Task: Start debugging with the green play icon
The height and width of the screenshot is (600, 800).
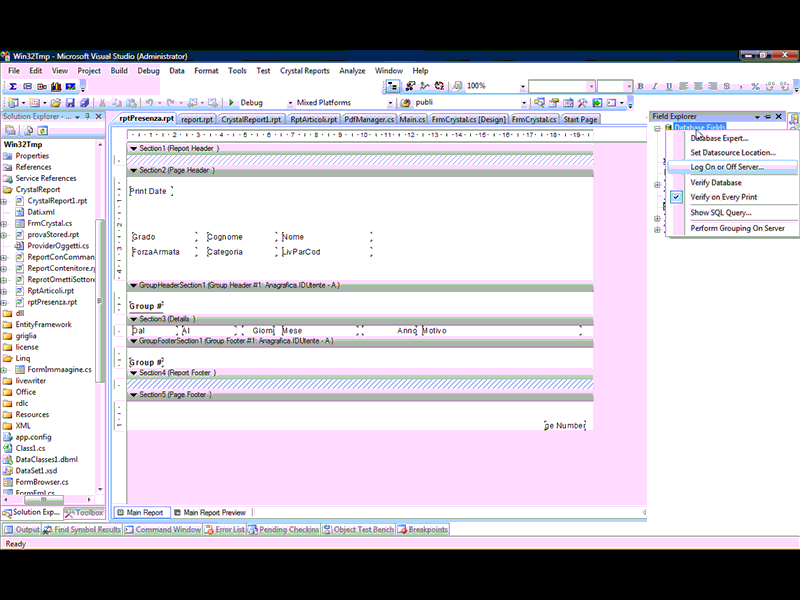Action: click(x=231, y=103)
